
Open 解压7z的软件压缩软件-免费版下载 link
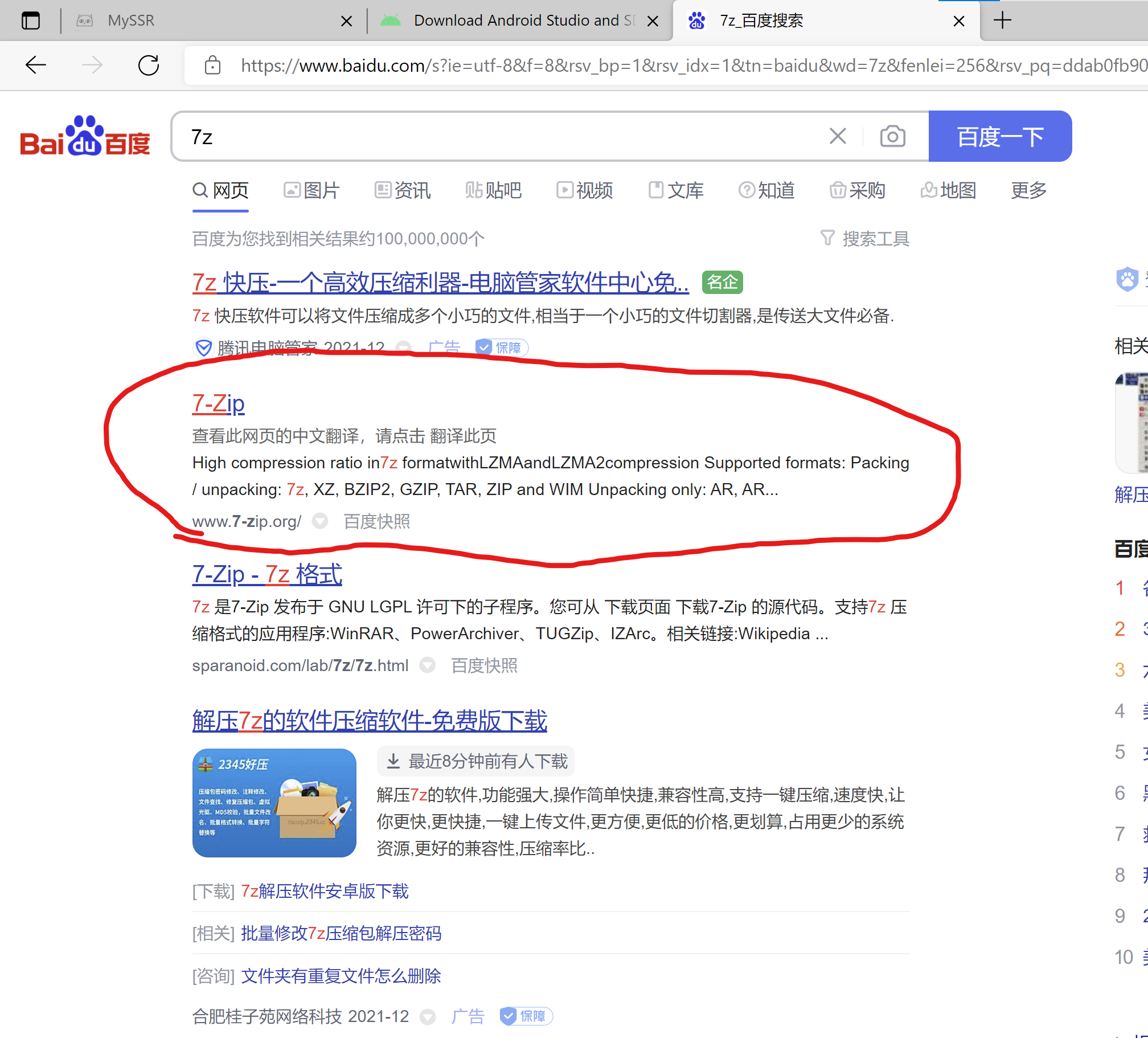pyautogui.click(x=370, y=721)
